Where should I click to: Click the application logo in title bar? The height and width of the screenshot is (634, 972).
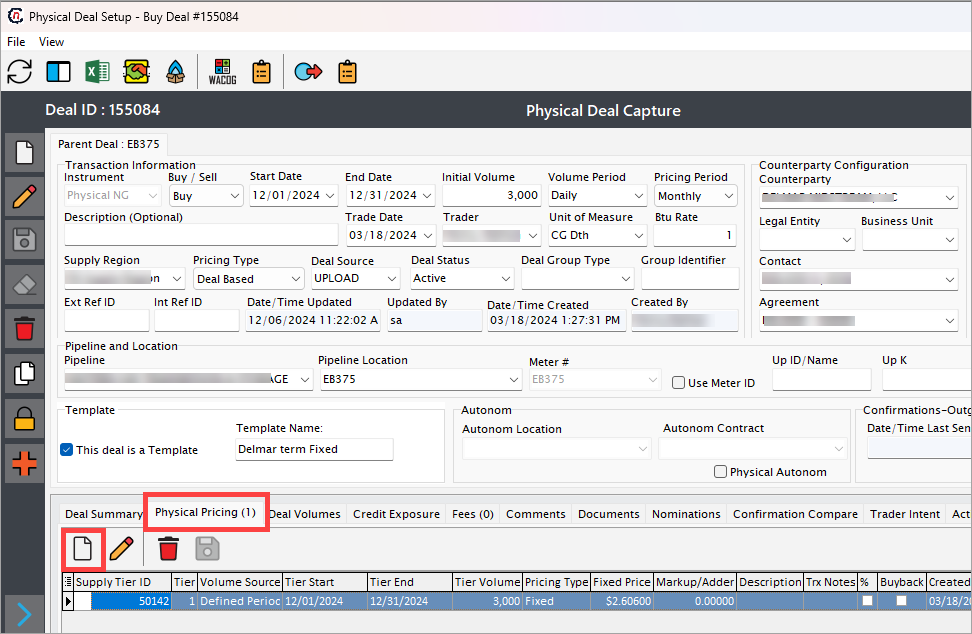(x=15, y=16)
